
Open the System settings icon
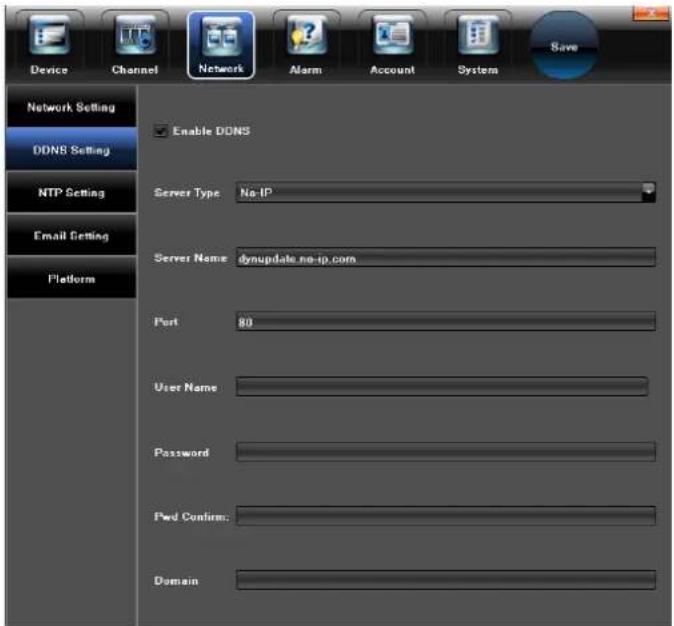[x=478, y=45]
